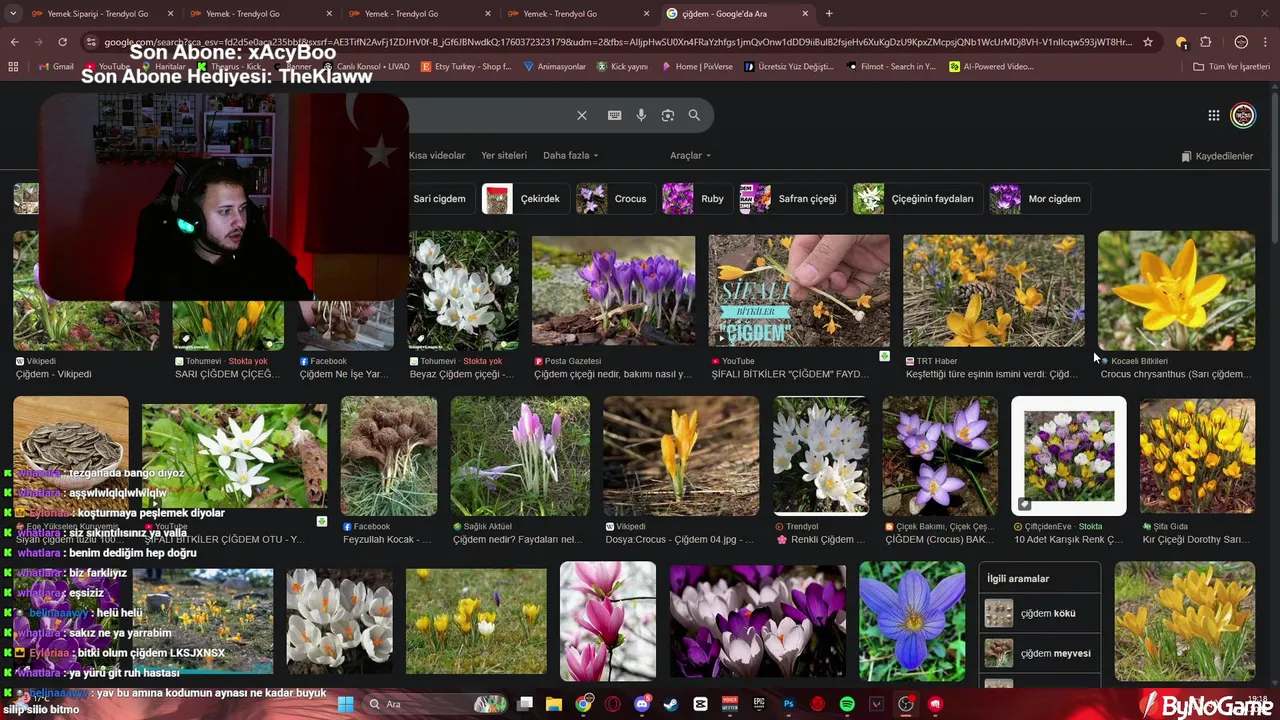Open 'Filmot - Search in Y...' bookmark

(890, 66)
